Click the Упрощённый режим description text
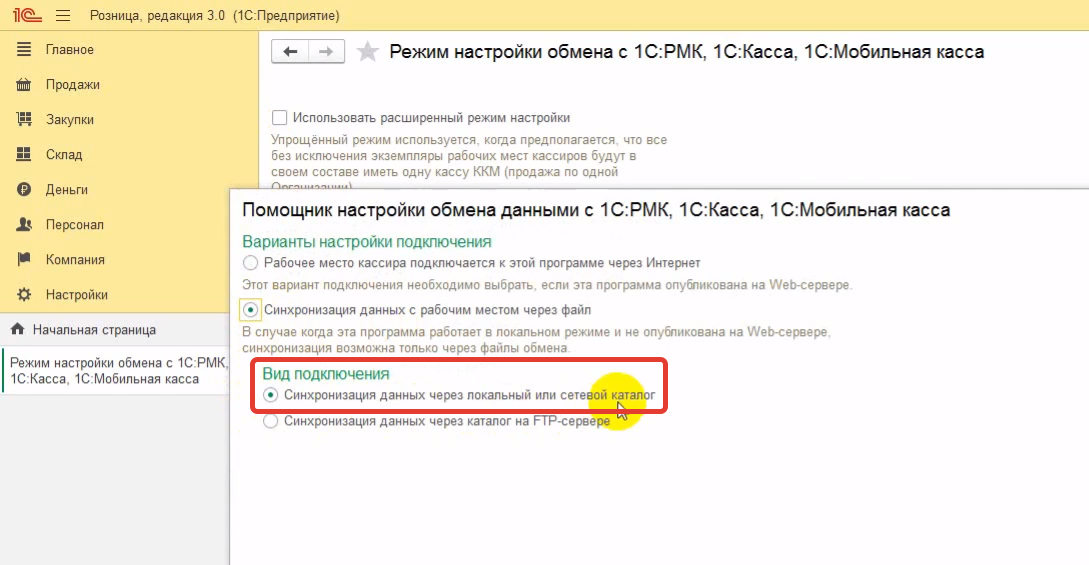Screen dimensions: 1089x565 tap(469, 164)
